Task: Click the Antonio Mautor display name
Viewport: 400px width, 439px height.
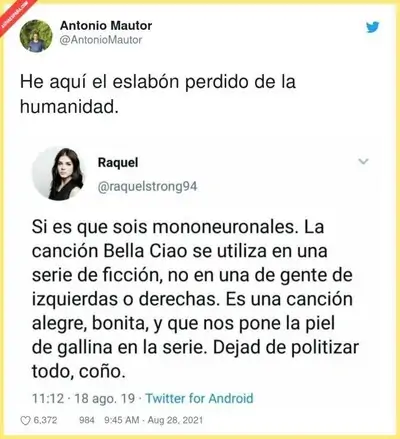Action: coord(106,25)
